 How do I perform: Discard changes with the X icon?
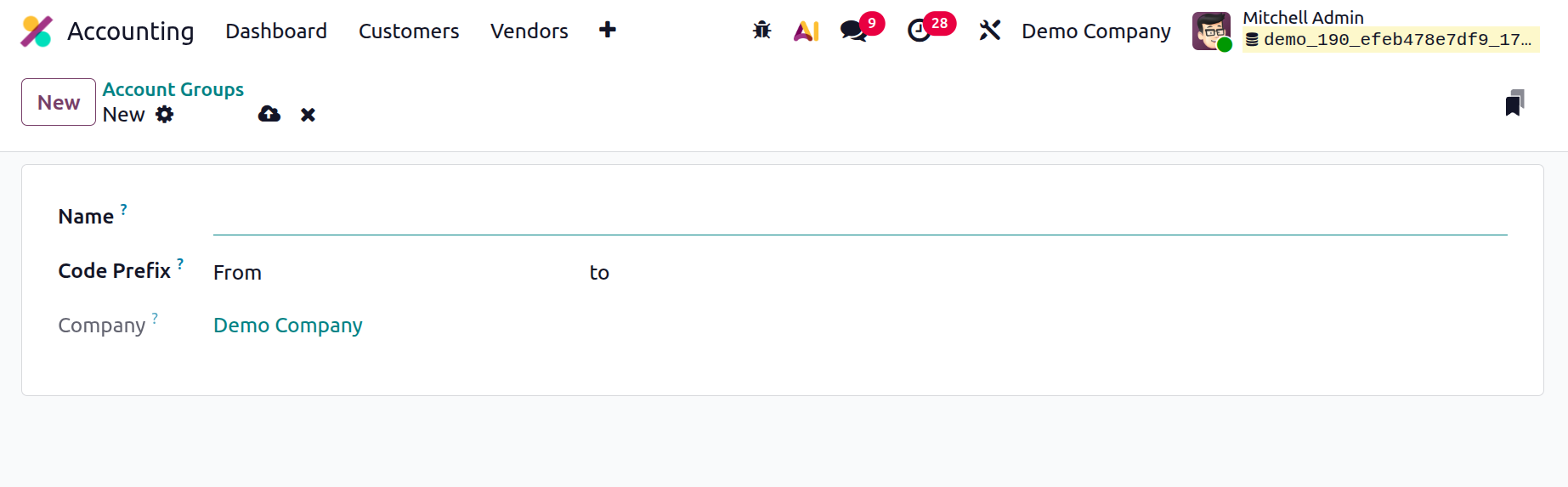(308, 115)
